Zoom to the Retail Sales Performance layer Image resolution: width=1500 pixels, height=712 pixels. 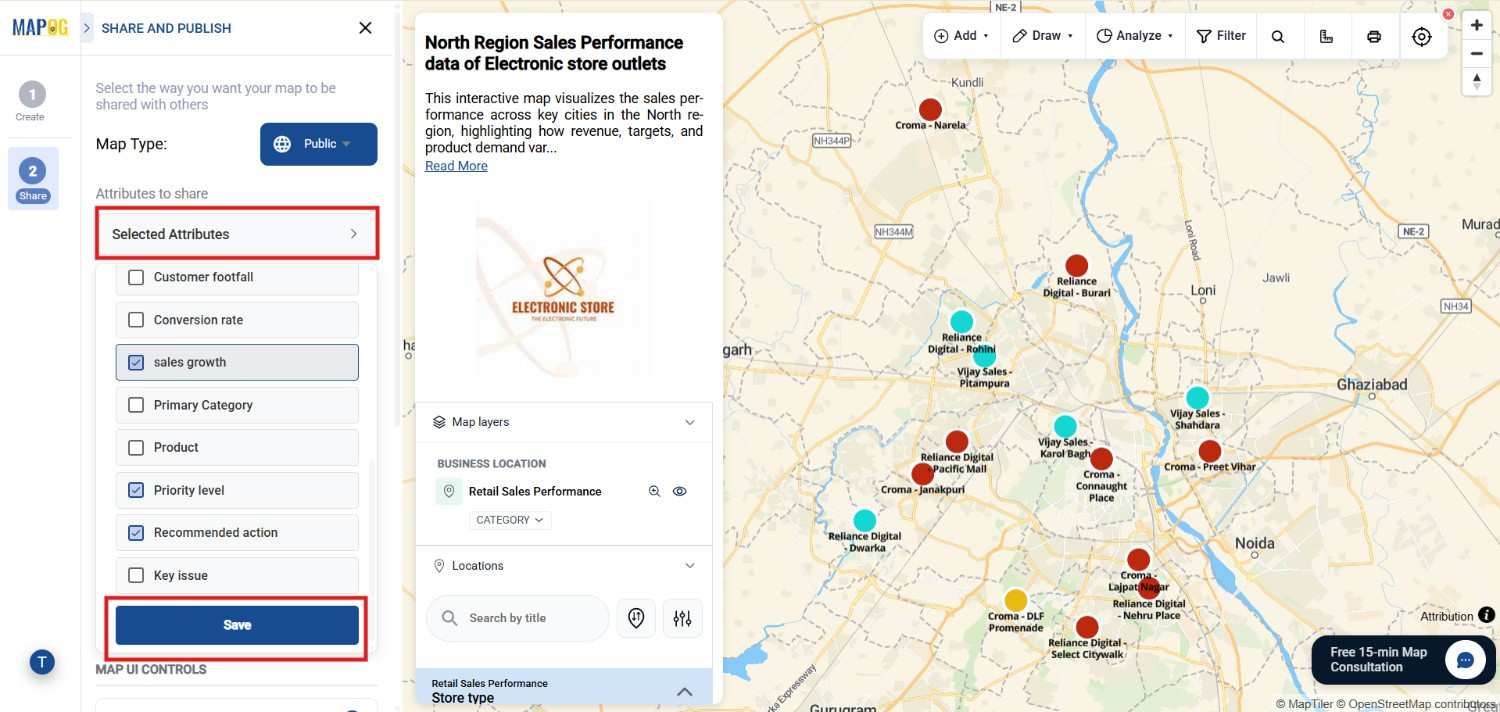(655, 491)
